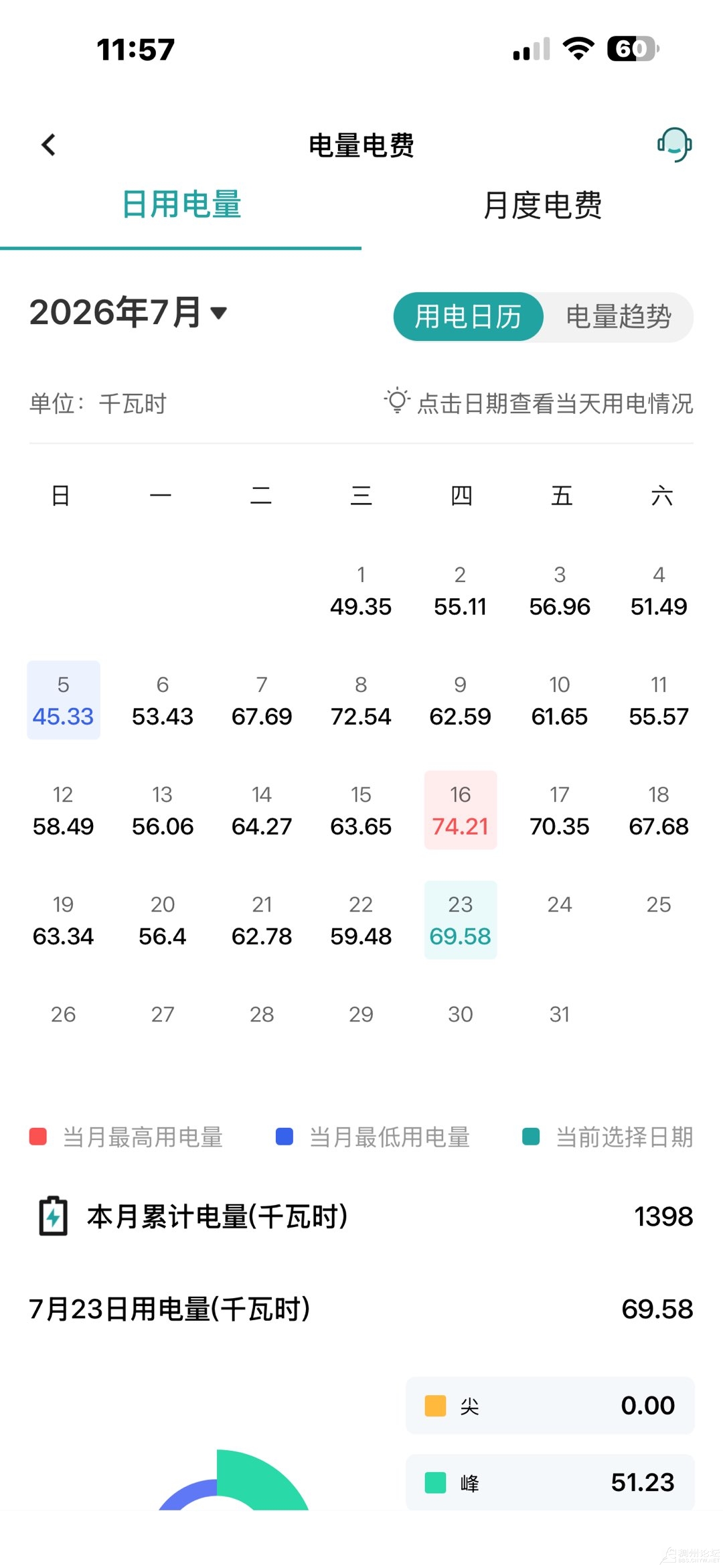Tap blue 当月最低用电量 legend swatch
Screen dimensions: 723x1568
[x=285, y=1137]
